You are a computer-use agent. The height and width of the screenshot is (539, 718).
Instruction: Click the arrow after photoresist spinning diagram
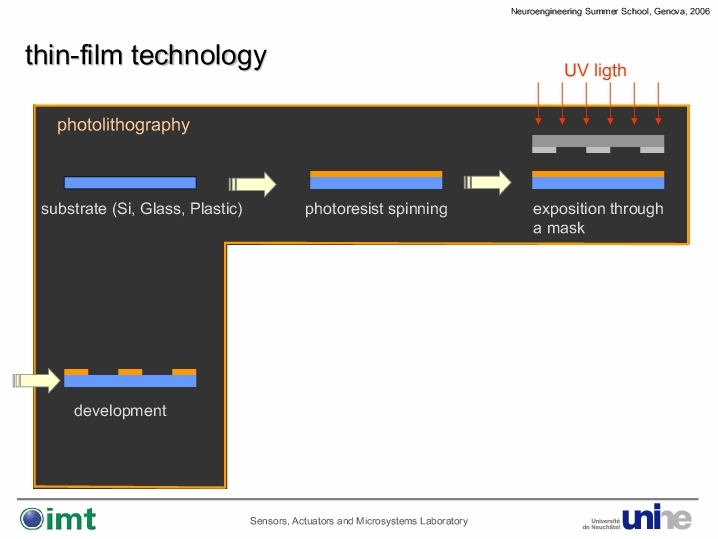point(487,182)
